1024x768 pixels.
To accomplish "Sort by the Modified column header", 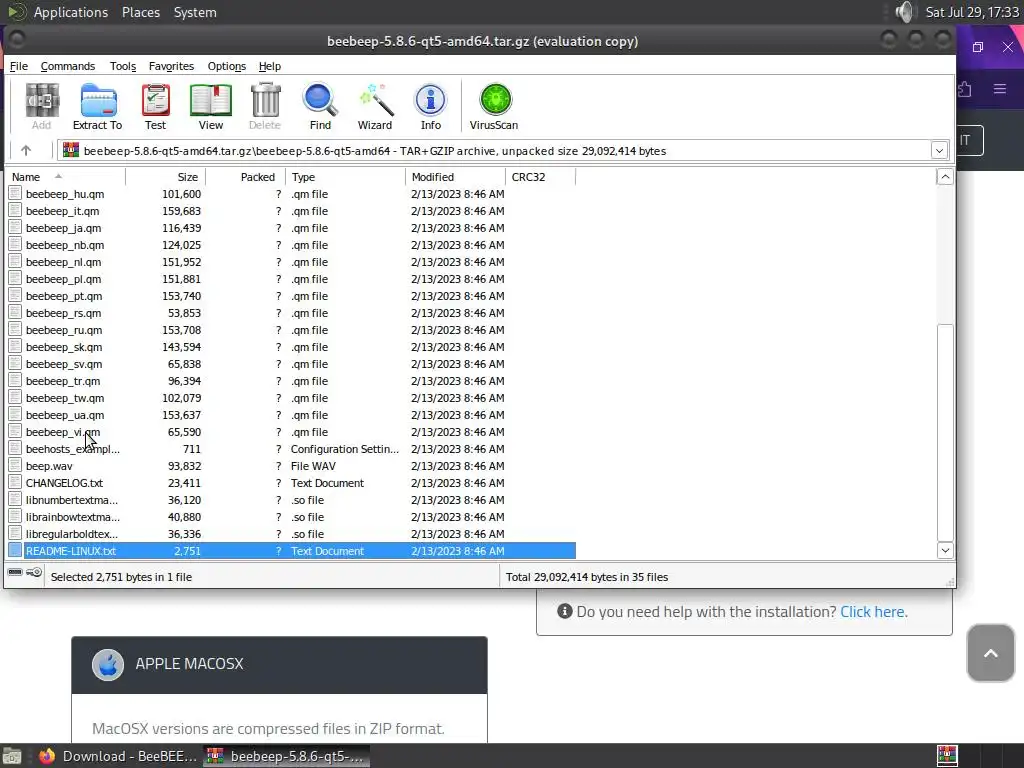I will (455, 177).
